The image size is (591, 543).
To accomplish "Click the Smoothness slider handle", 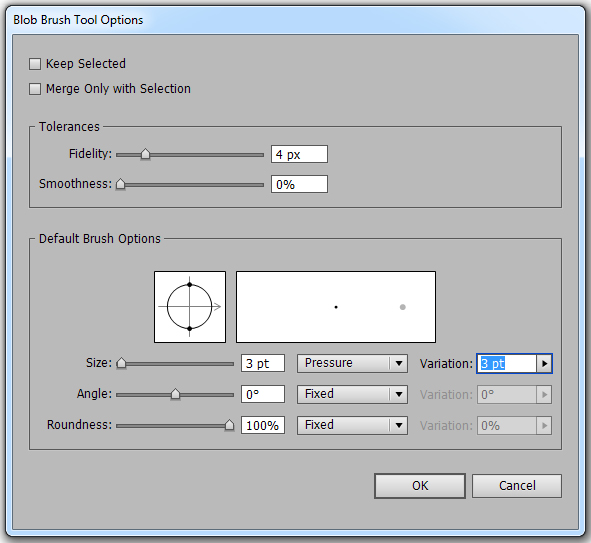I will [120, 184].
